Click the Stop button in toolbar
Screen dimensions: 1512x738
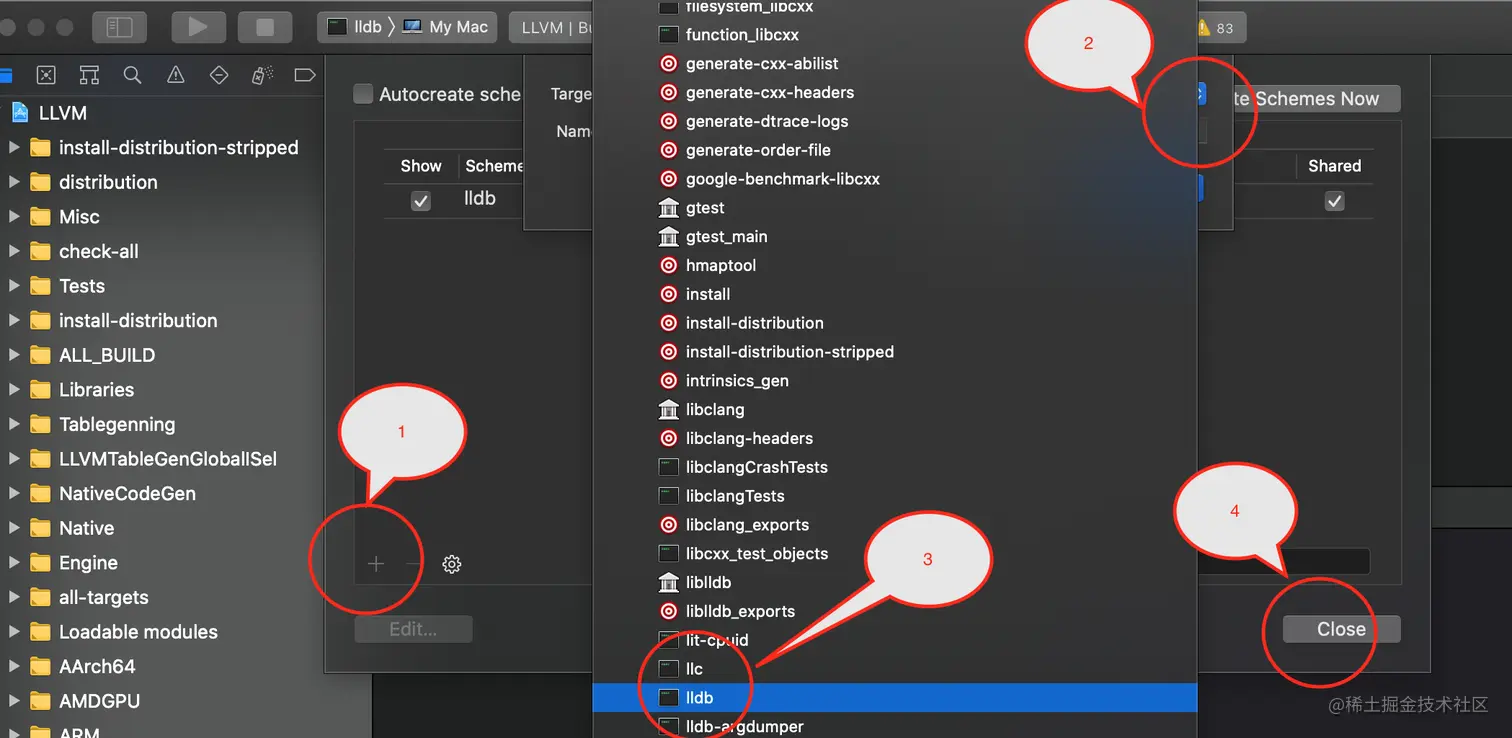265,27
